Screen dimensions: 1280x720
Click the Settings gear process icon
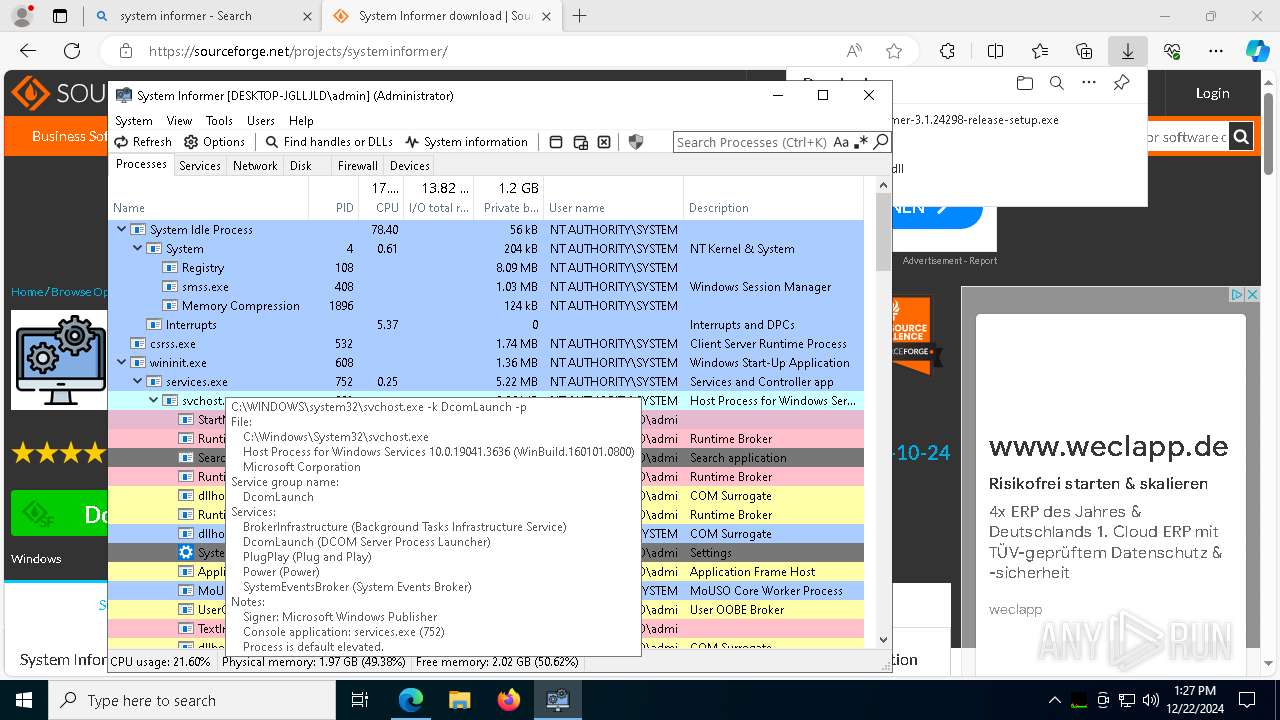pos(186,552)
